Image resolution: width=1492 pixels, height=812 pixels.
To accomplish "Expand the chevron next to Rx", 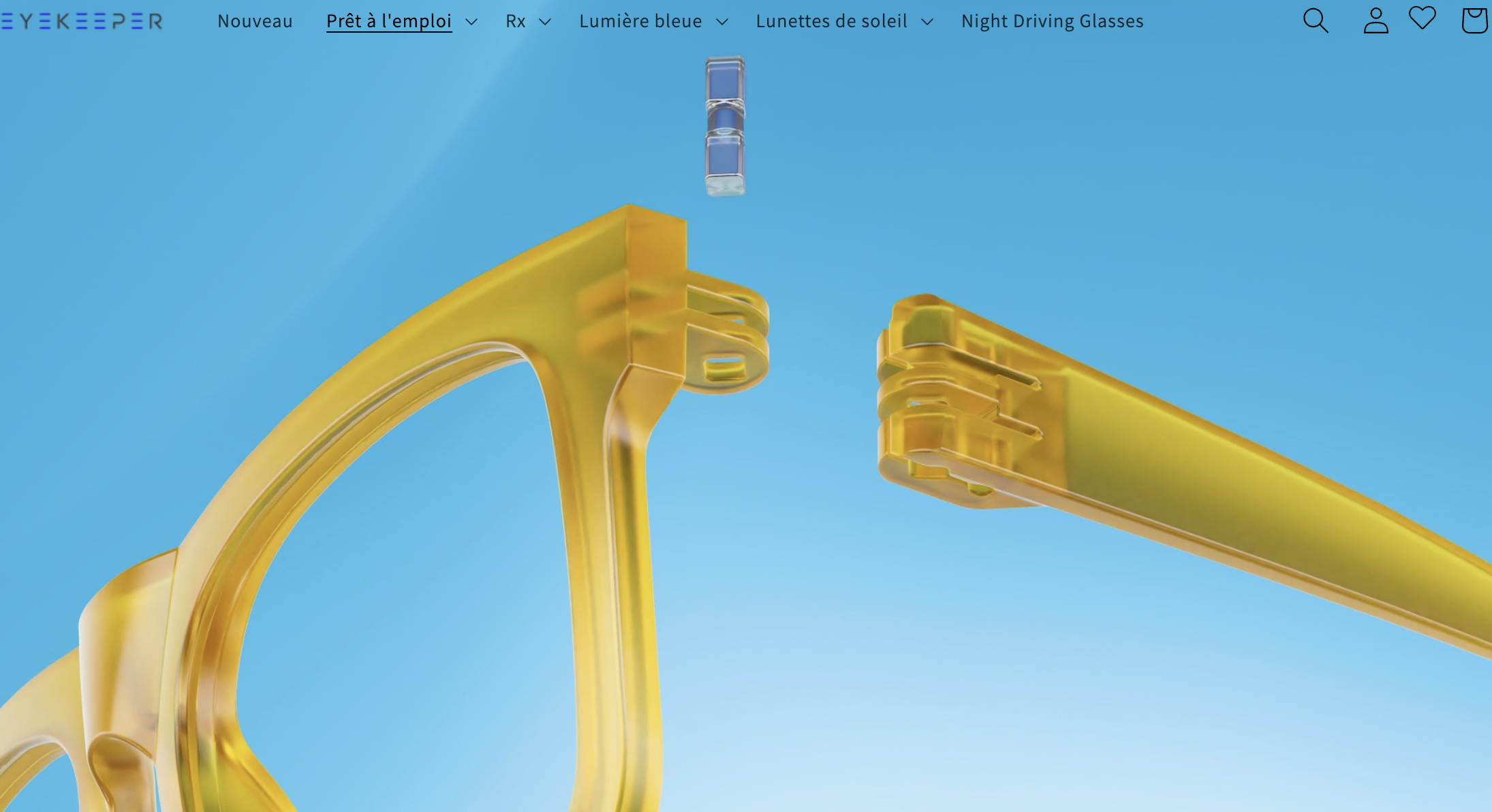I will (545, 22).
